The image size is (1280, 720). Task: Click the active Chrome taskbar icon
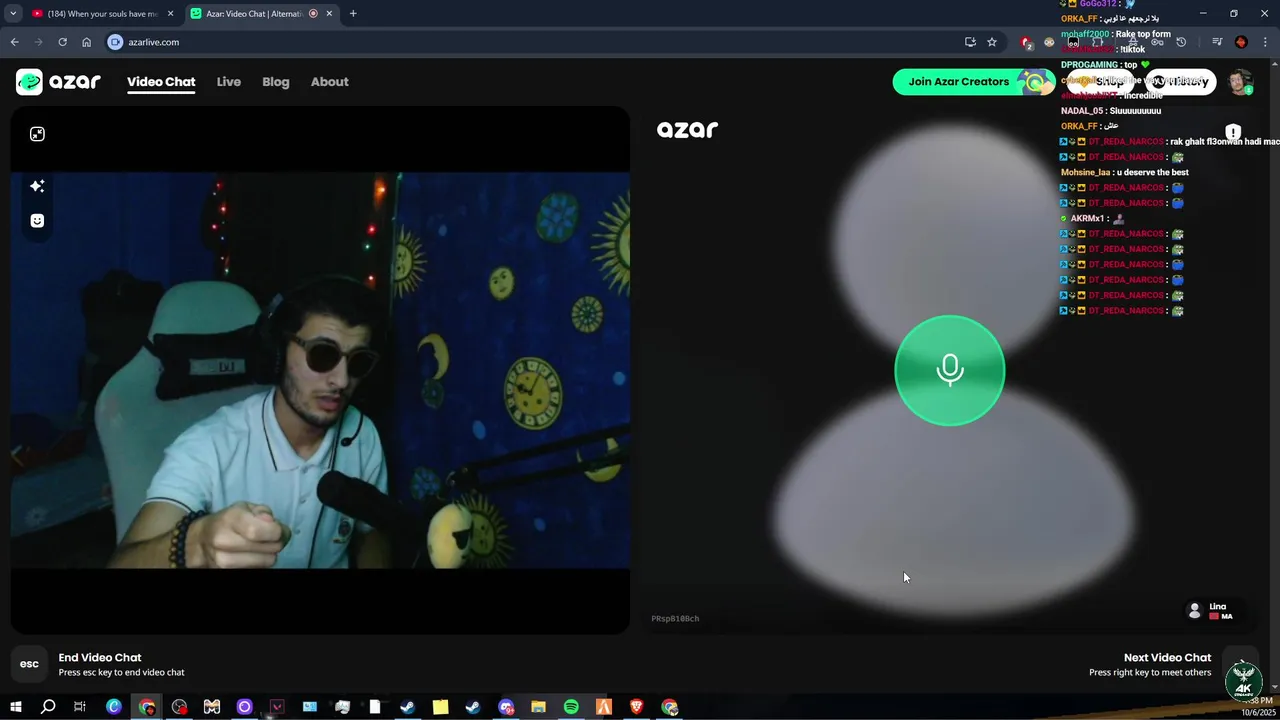pos(147,707)
